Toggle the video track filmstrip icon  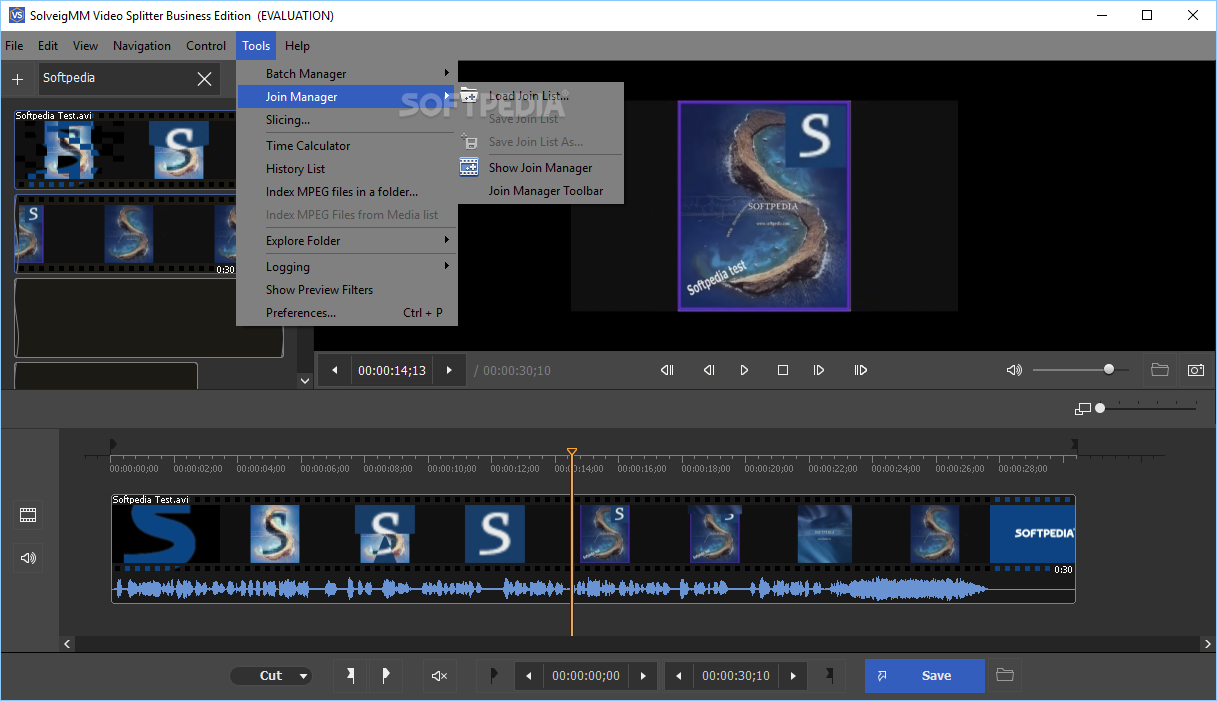coord(28,515)
